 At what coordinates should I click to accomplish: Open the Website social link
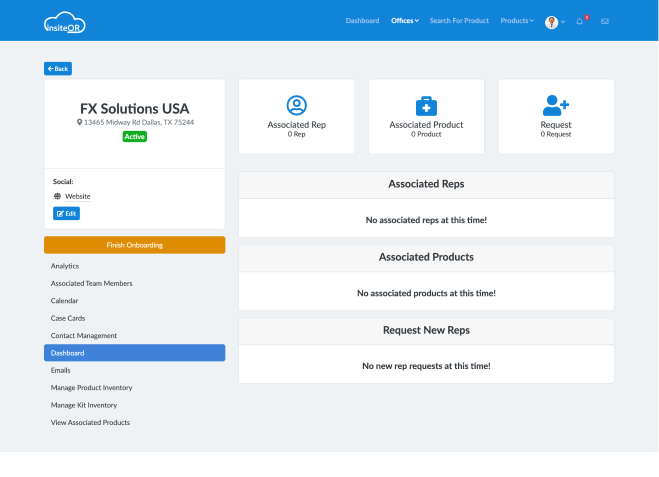[78, 196]
